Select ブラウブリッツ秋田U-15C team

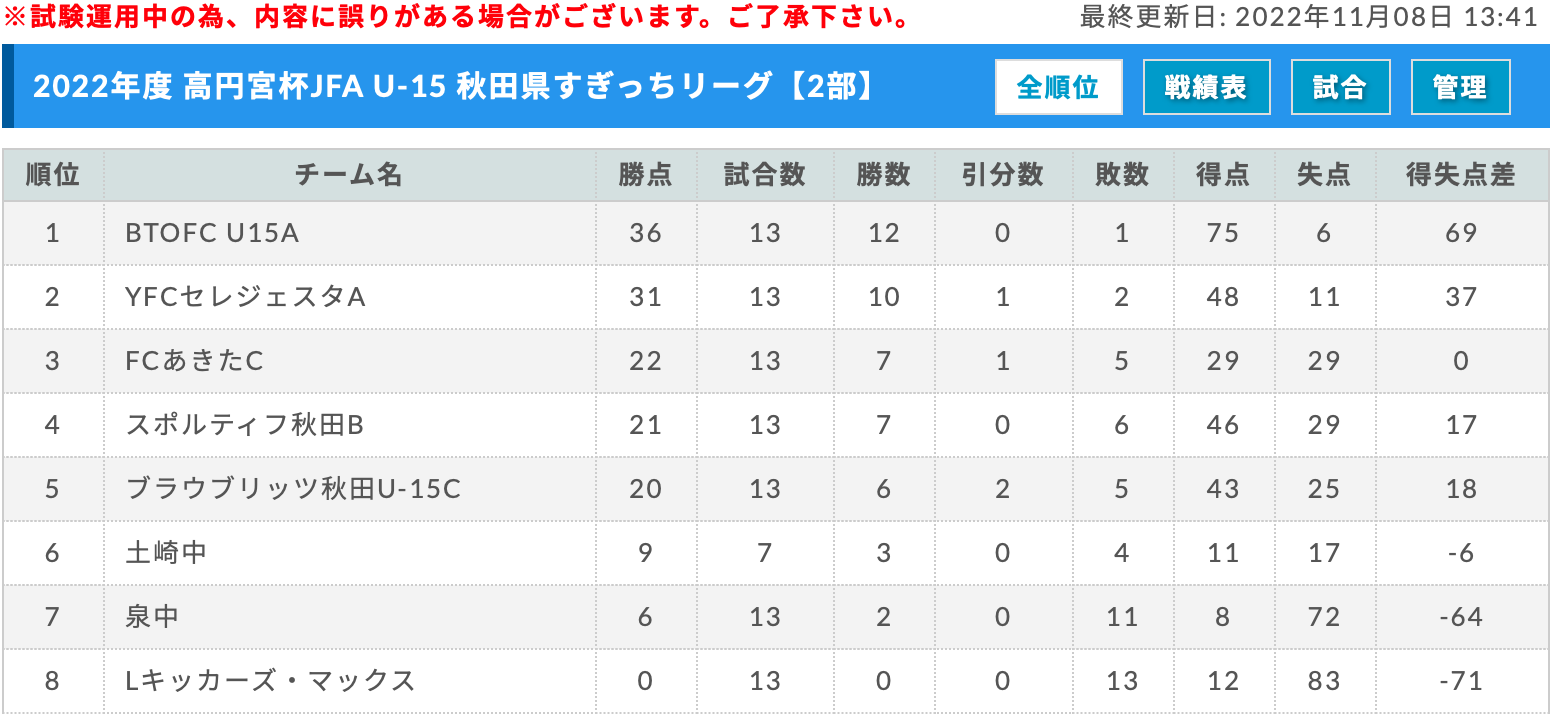coord(293,489)
